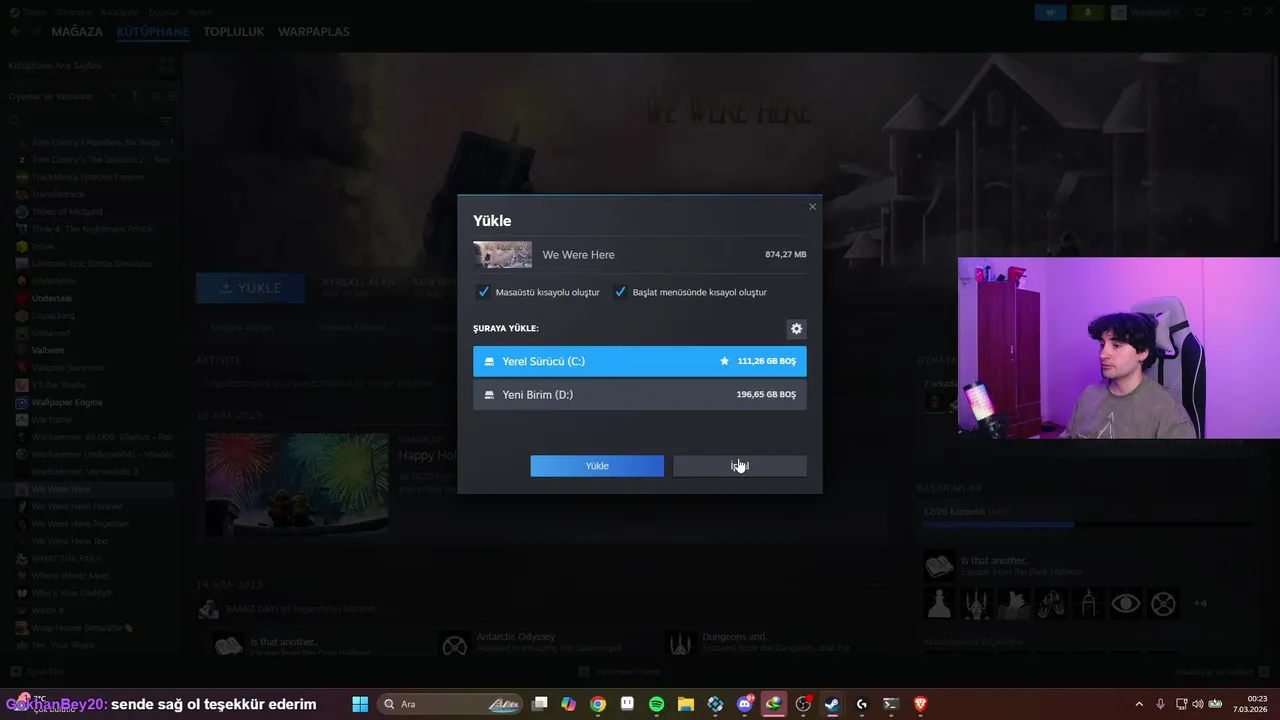Select Warframe in the library list
Screen dimensions: 1280x720
click(x=52, y=419)
